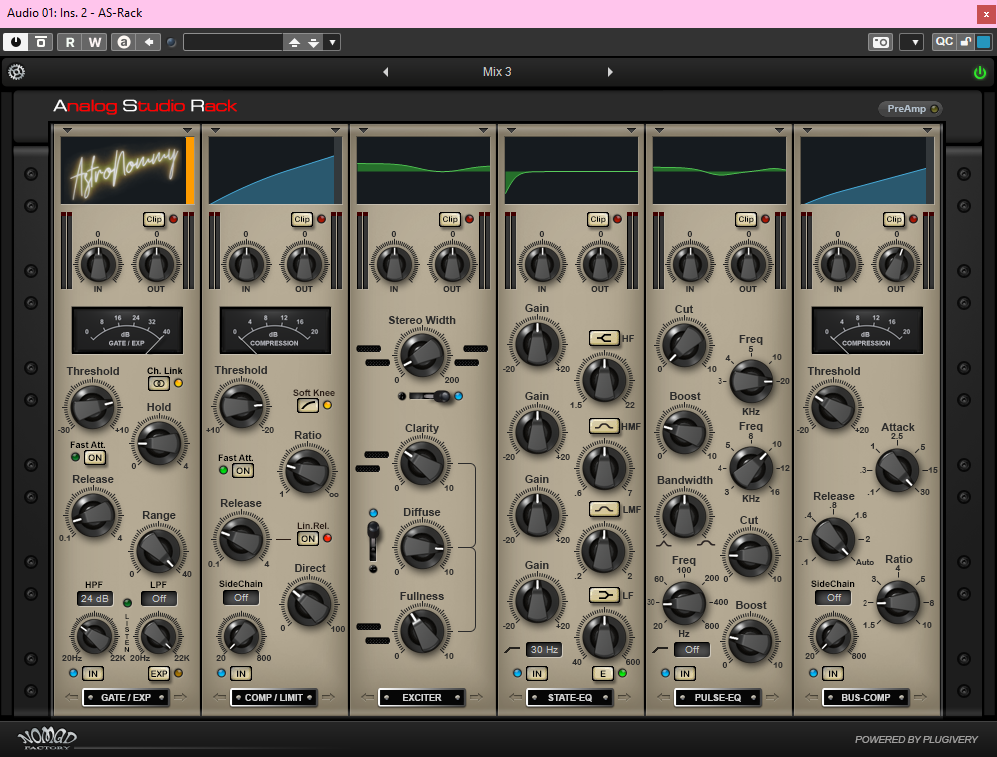This screenshot has width=997, height=757.
Task: Toggle the PreAmp switch
Action: coord(911,109)
